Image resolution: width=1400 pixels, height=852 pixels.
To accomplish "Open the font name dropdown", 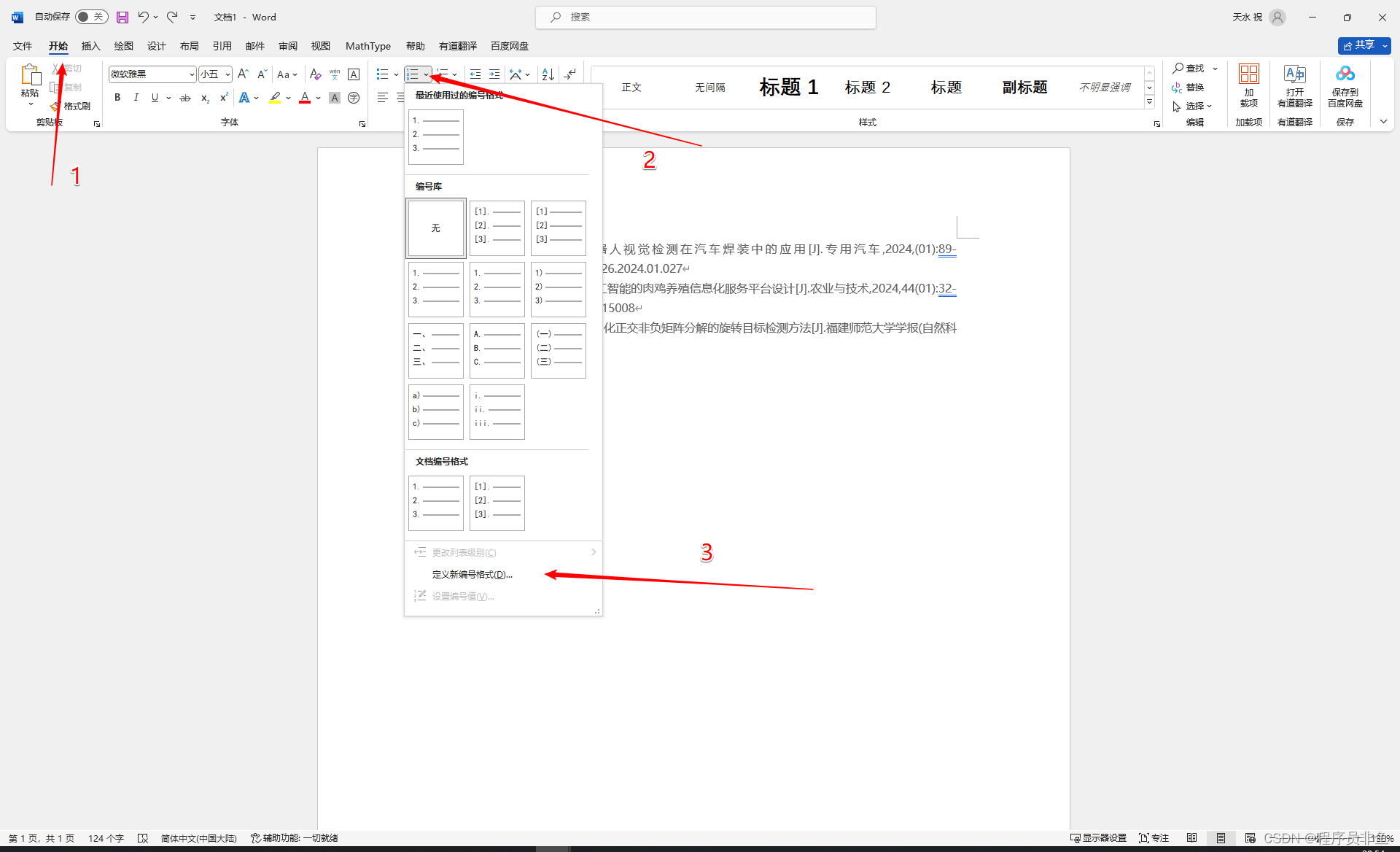I will (192, 74).
